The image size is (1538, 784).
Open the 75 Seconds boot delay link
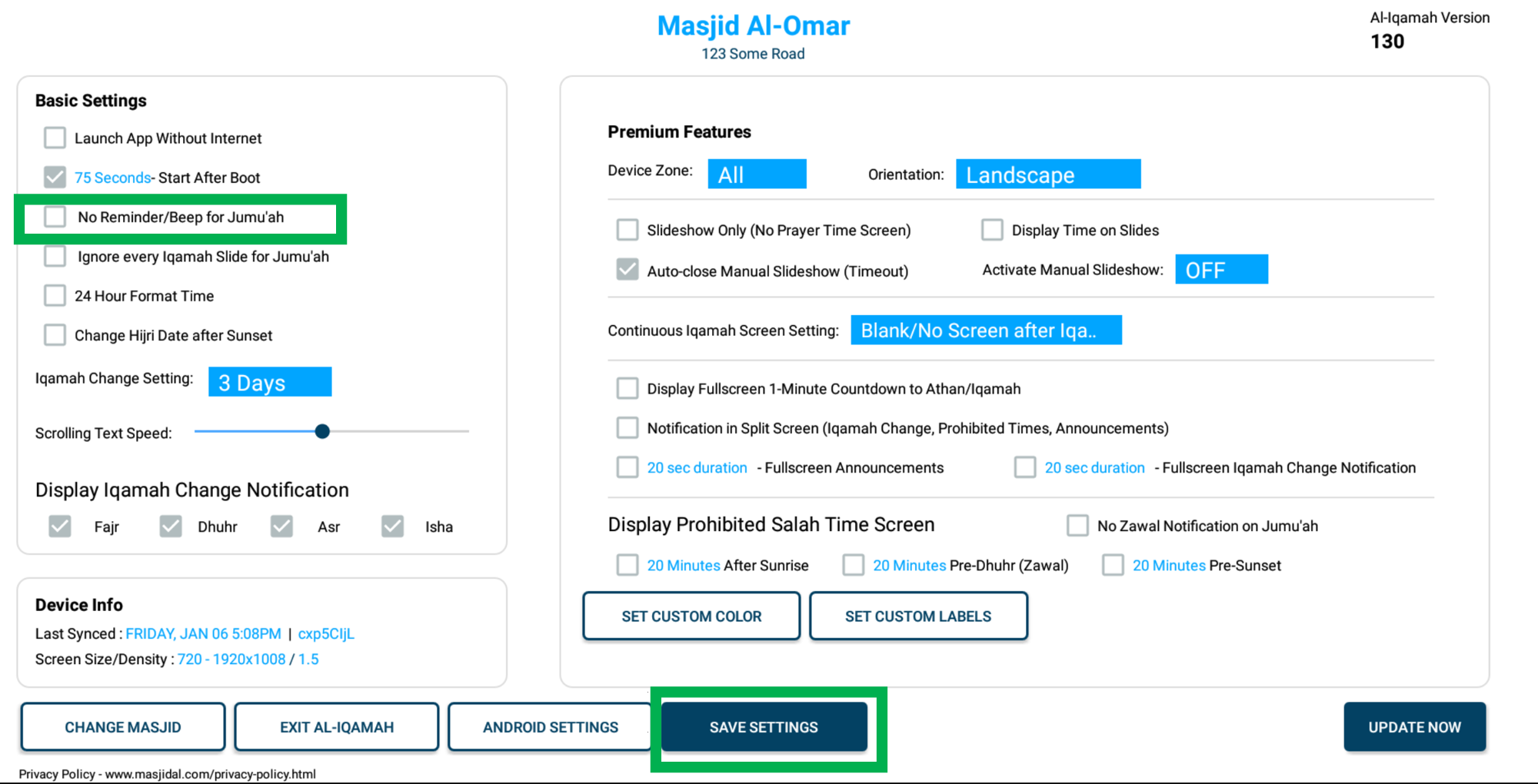pyautogui.click(x=111, y=177)
